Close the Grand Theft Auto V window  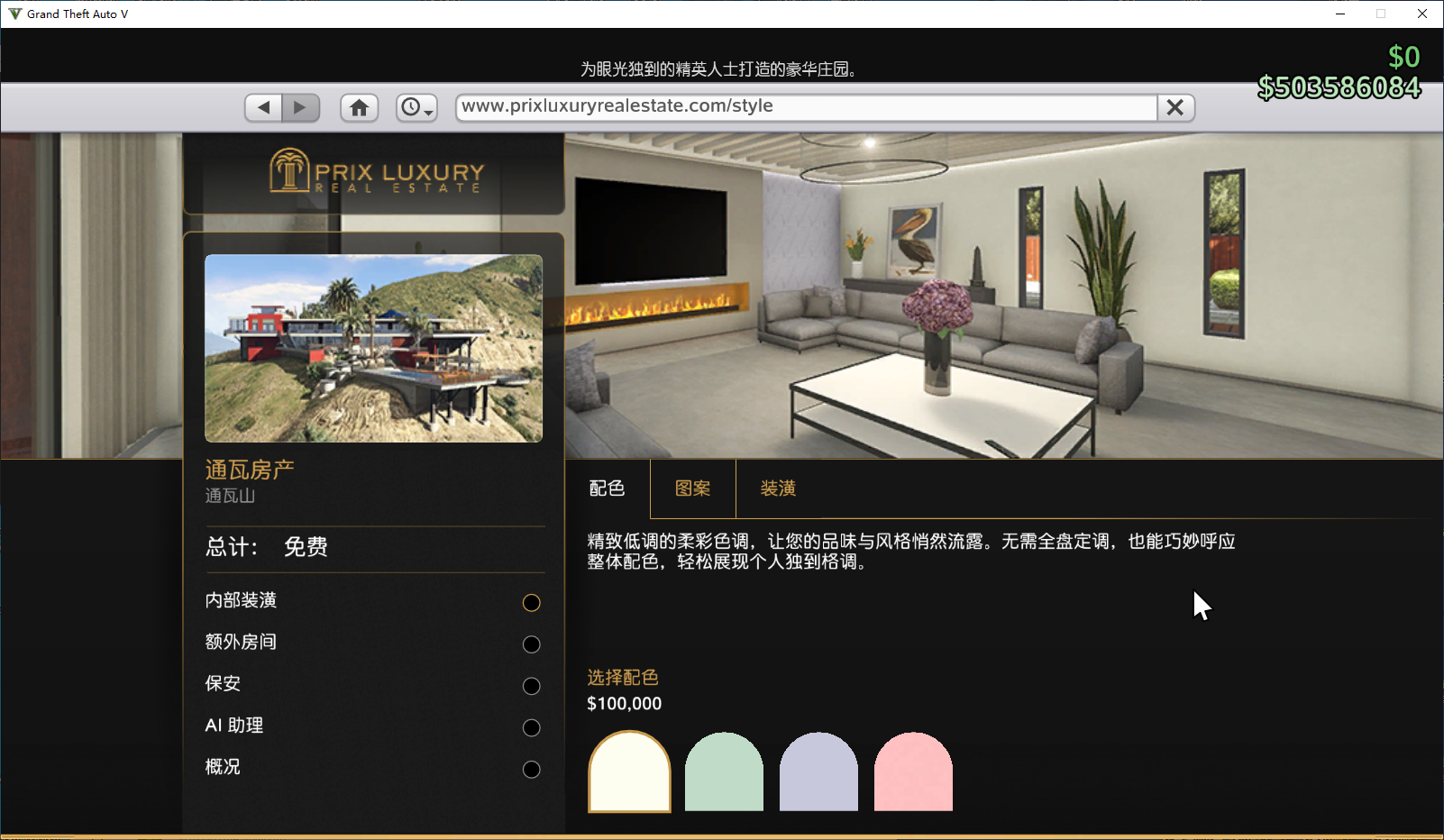1422,14
